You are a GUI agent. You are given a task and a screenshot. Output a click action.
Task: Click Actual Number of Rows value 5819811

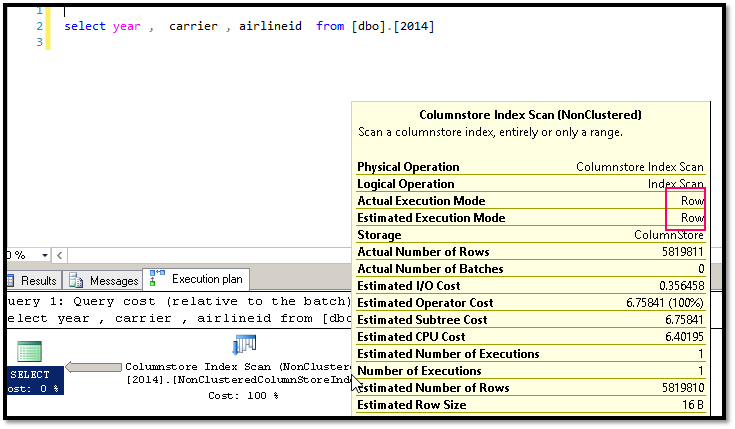pyautogui.click(x=682, y=252)
